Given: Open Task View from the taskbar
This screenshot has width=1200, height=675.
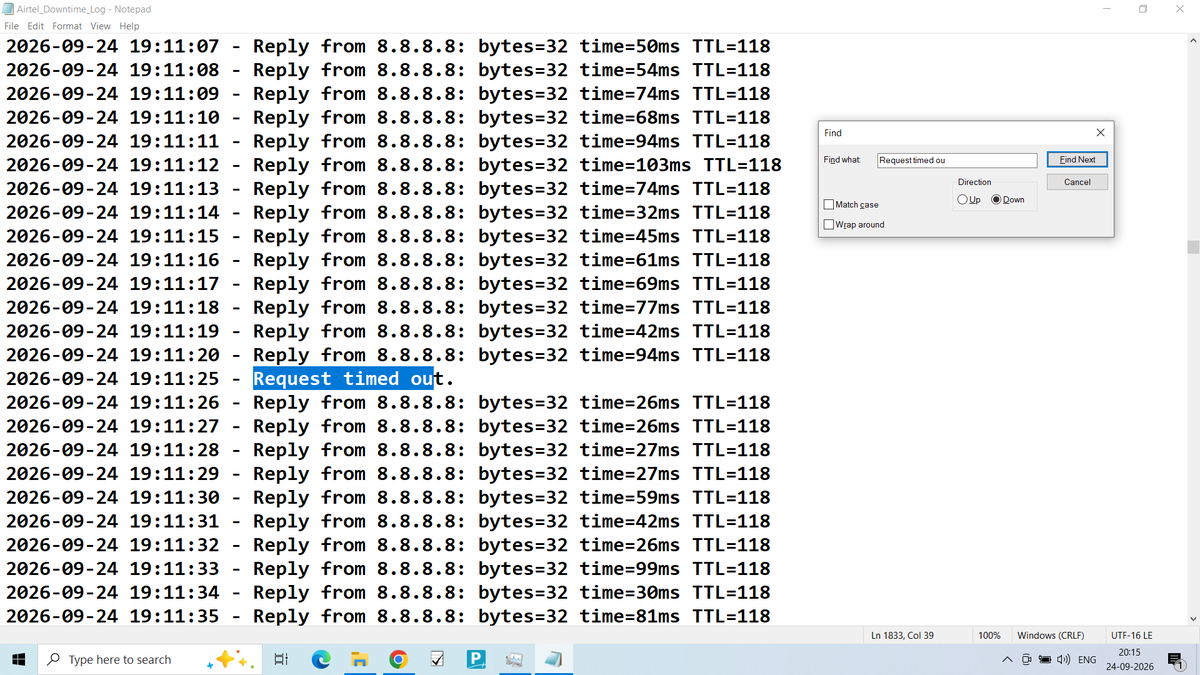Looking at the screenshot, I should [x=281, y=660].
